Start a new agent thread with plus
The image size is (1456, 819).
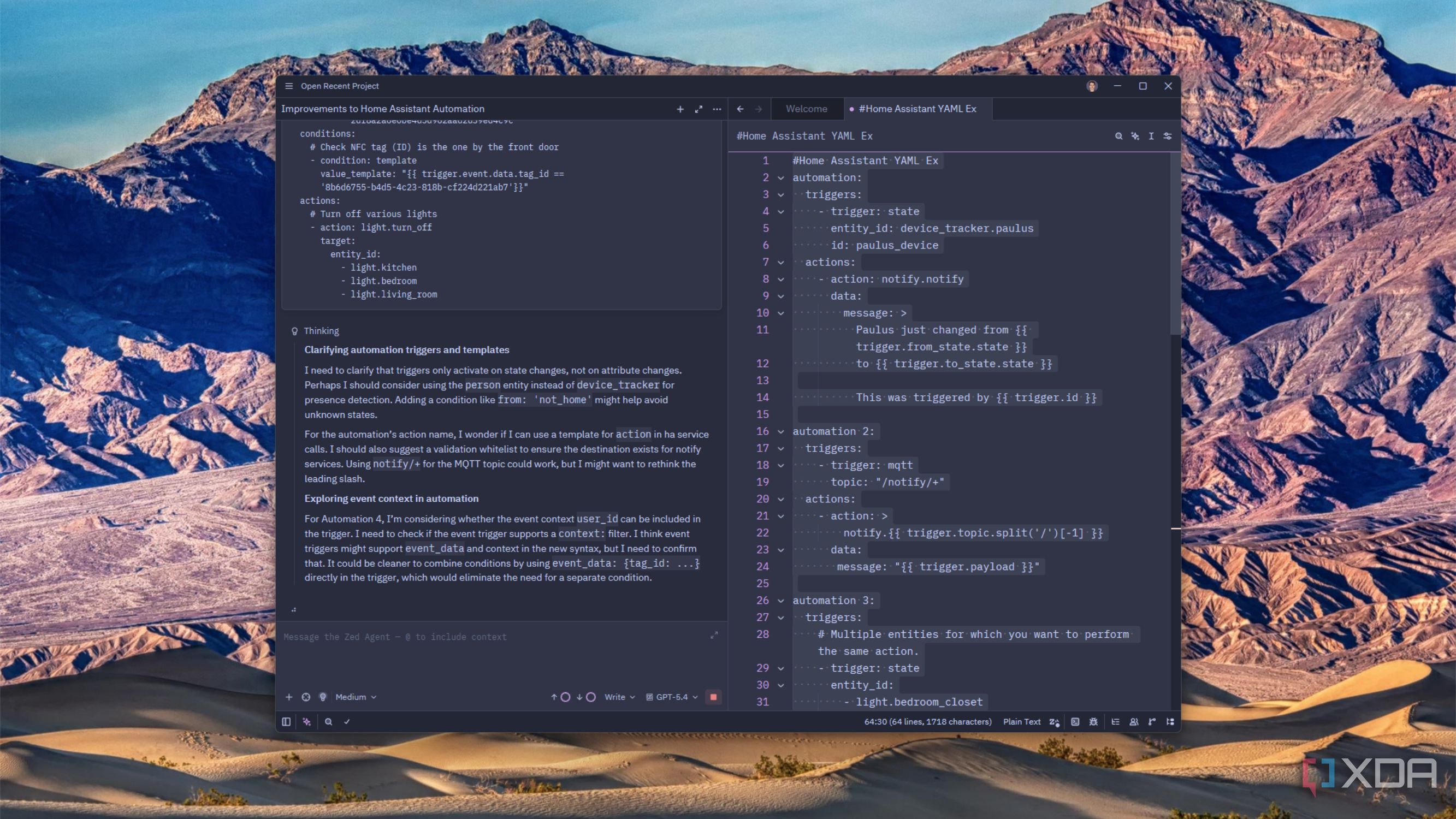[680, 109]
